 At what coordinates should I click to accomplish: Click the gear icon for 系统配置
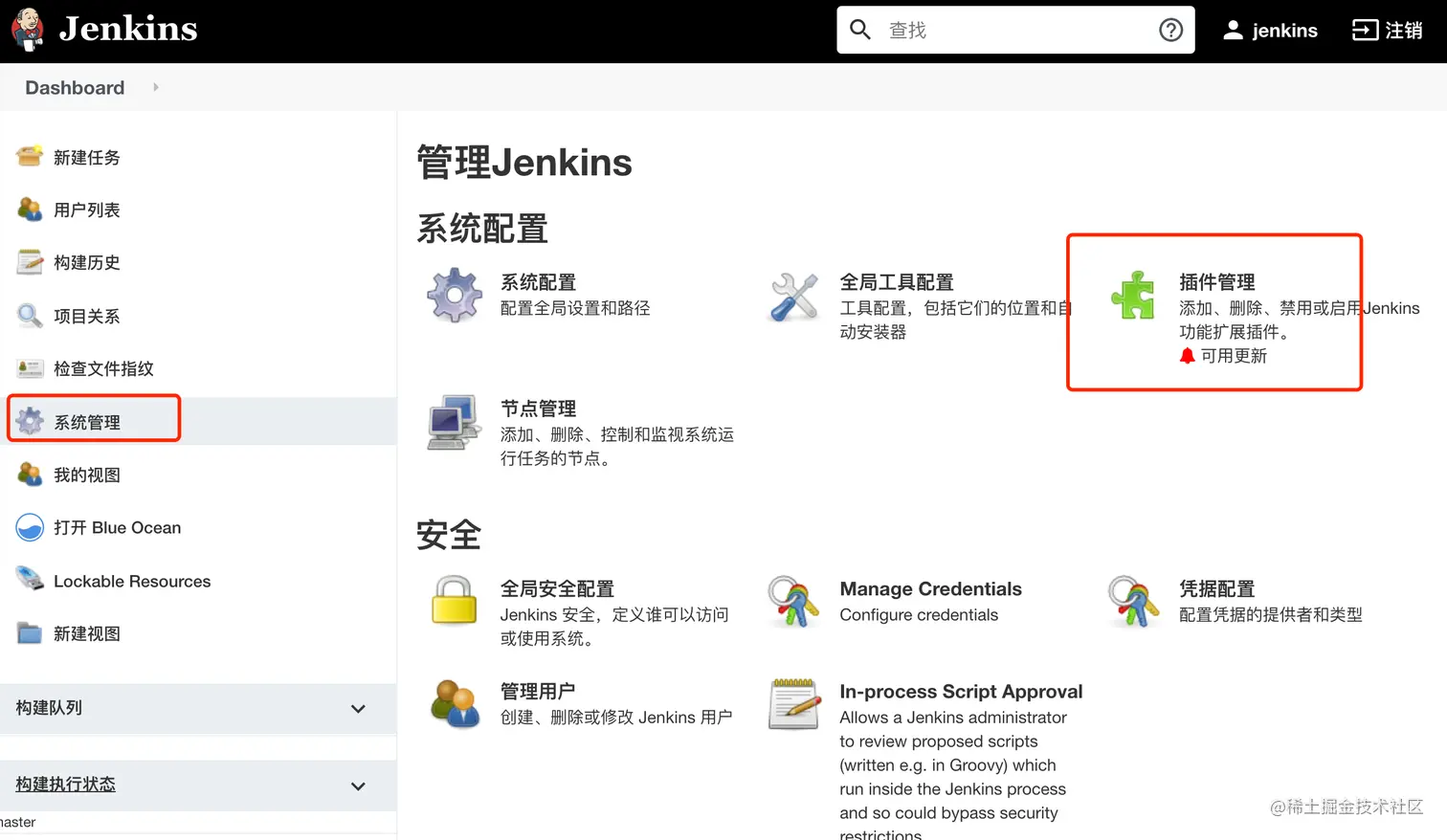453,295
